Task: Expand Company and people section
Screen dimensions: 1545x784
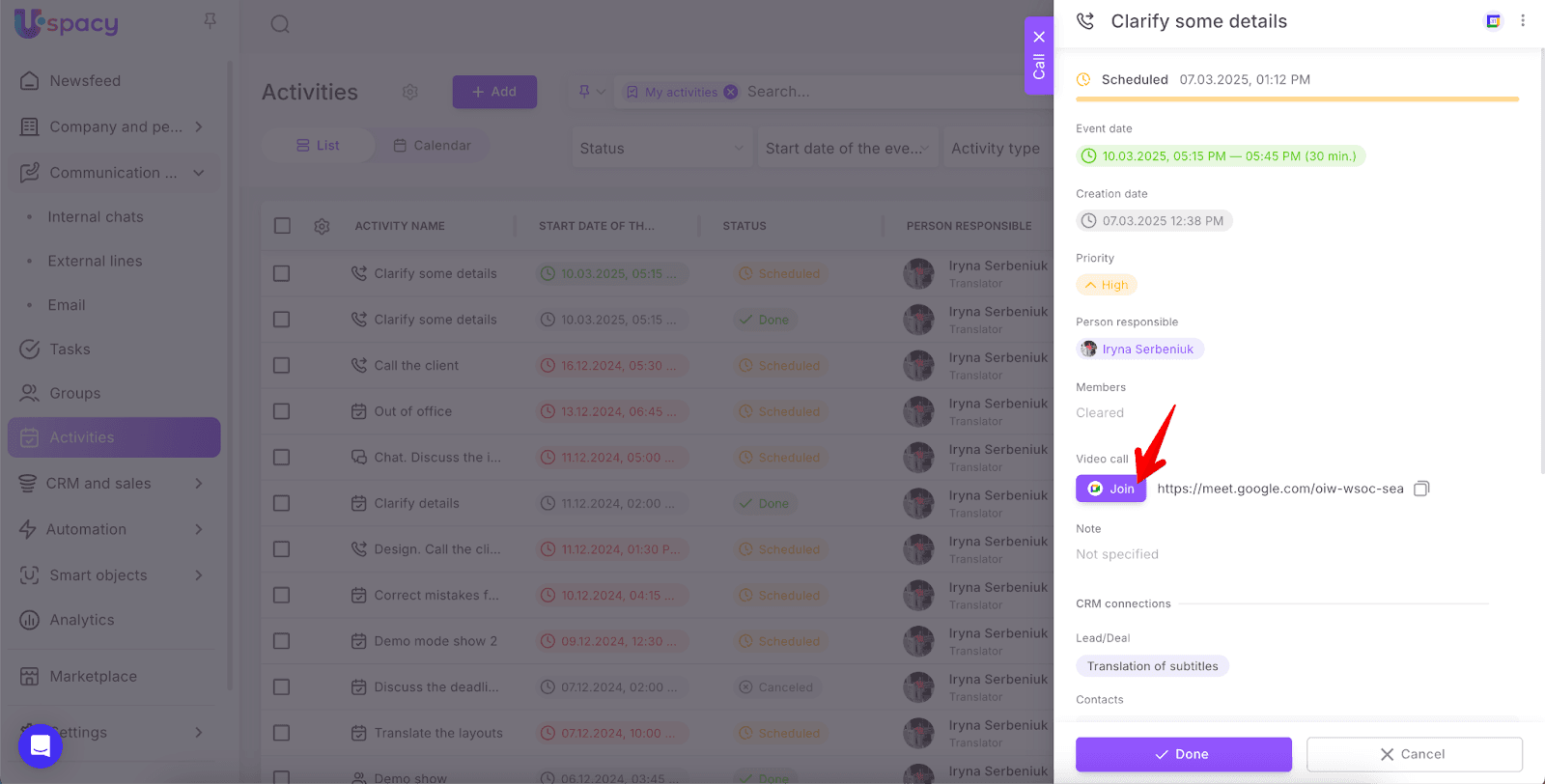Action: (x=199, y=126)
